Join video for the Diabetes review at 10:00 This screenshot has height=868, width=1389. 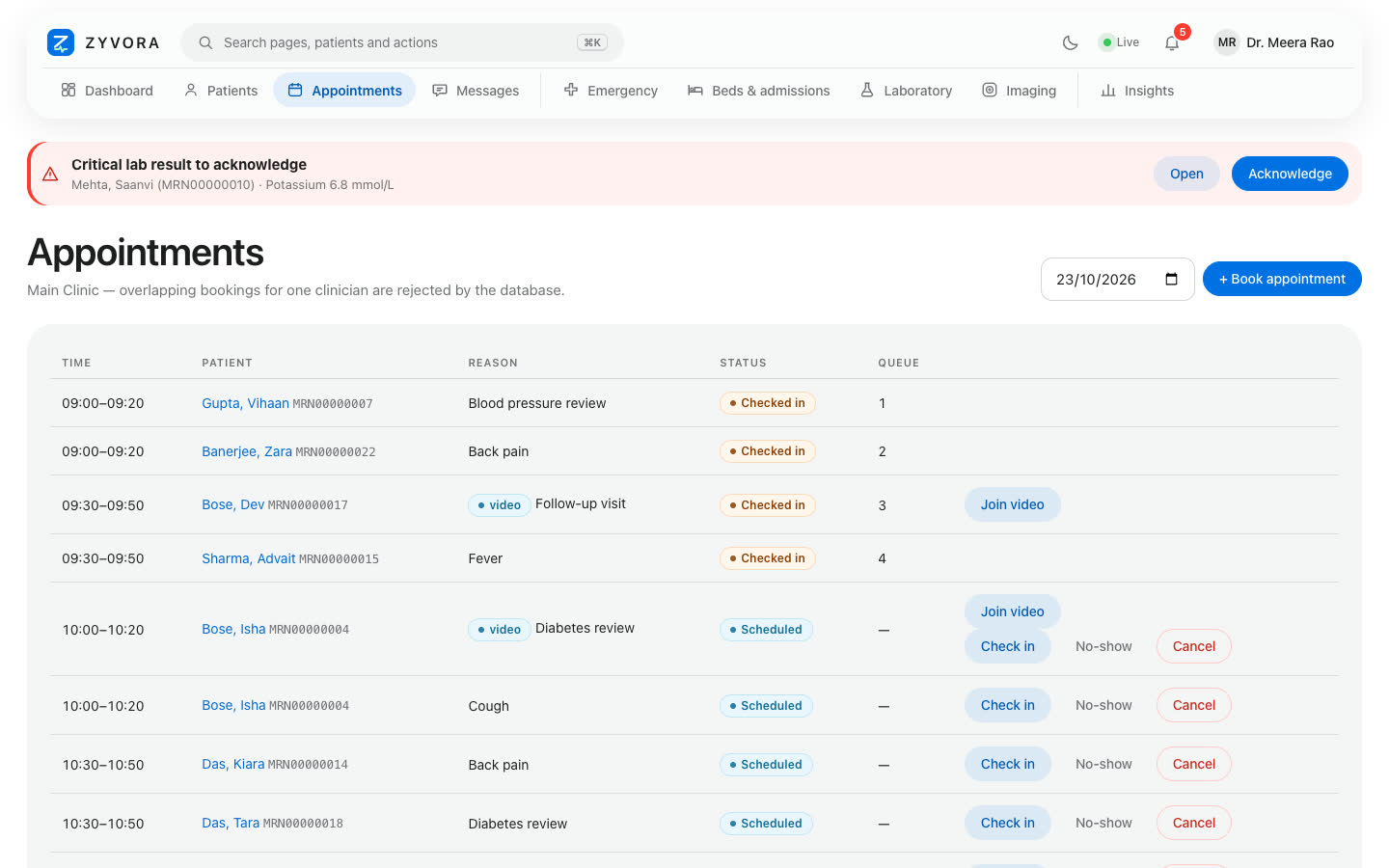[1013, 611]
